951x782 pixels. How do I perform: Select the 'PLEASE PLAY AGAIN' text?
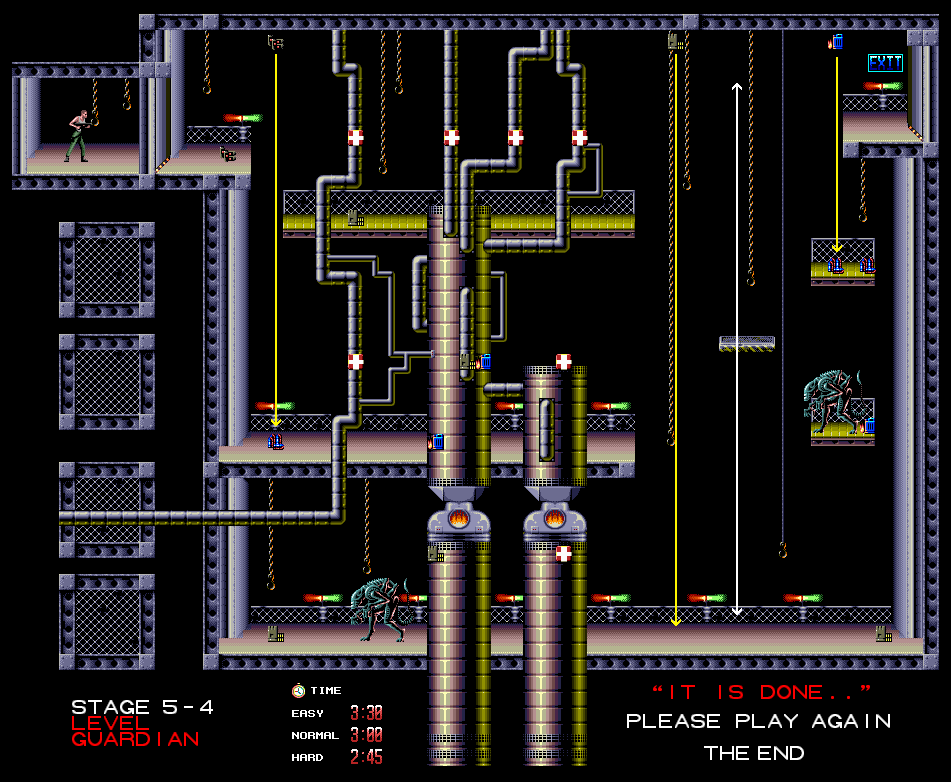[x=758, y=721]
